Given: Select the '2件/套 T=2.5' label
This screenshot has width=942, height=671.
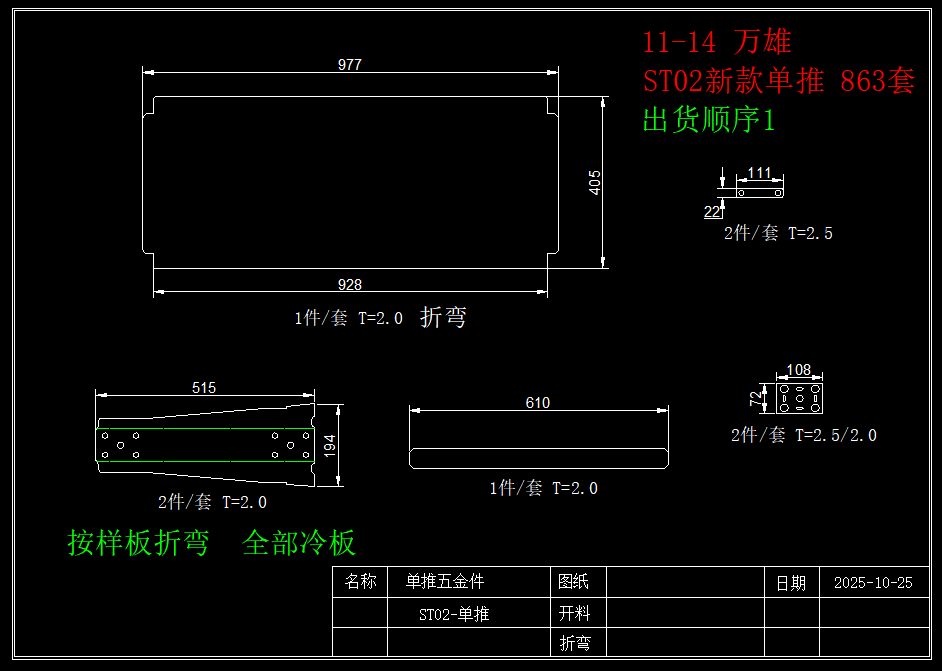Looking at the screenshot, I should pos(778,233).
